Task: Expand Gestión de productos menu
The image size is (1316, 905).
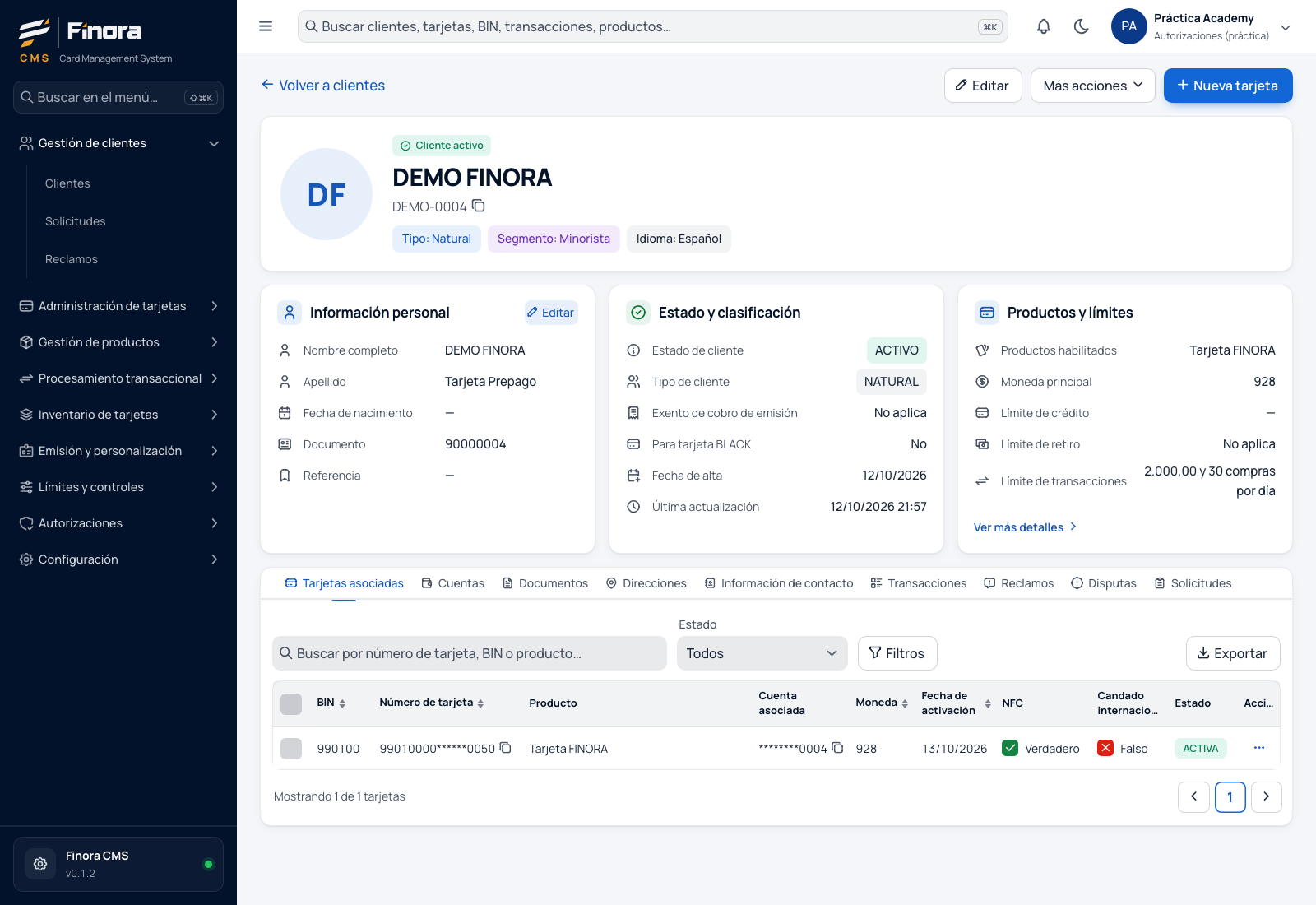Action: point(118,342)
